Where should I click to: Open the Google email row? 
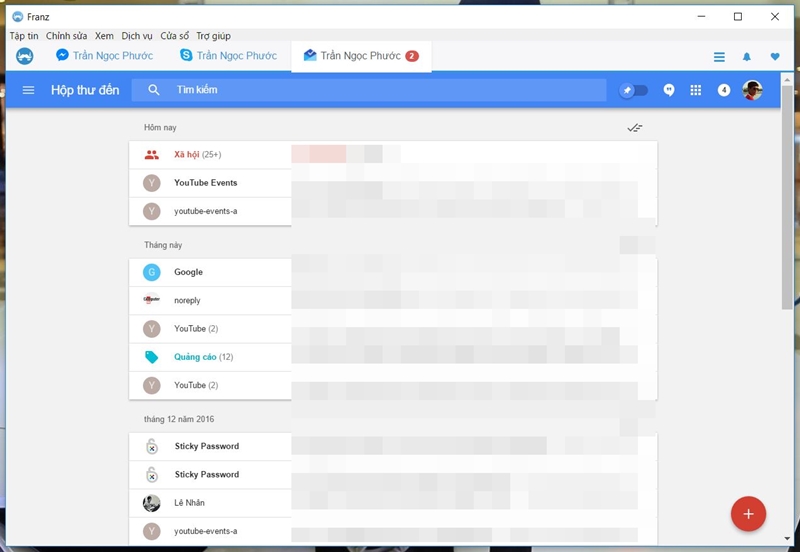coord(393,272)
